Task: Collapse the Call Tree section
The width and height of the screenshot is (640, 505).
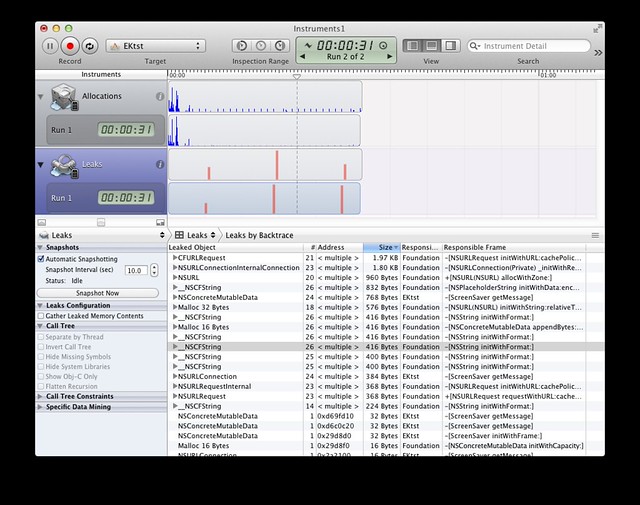Action: click(x=40, y=326)
